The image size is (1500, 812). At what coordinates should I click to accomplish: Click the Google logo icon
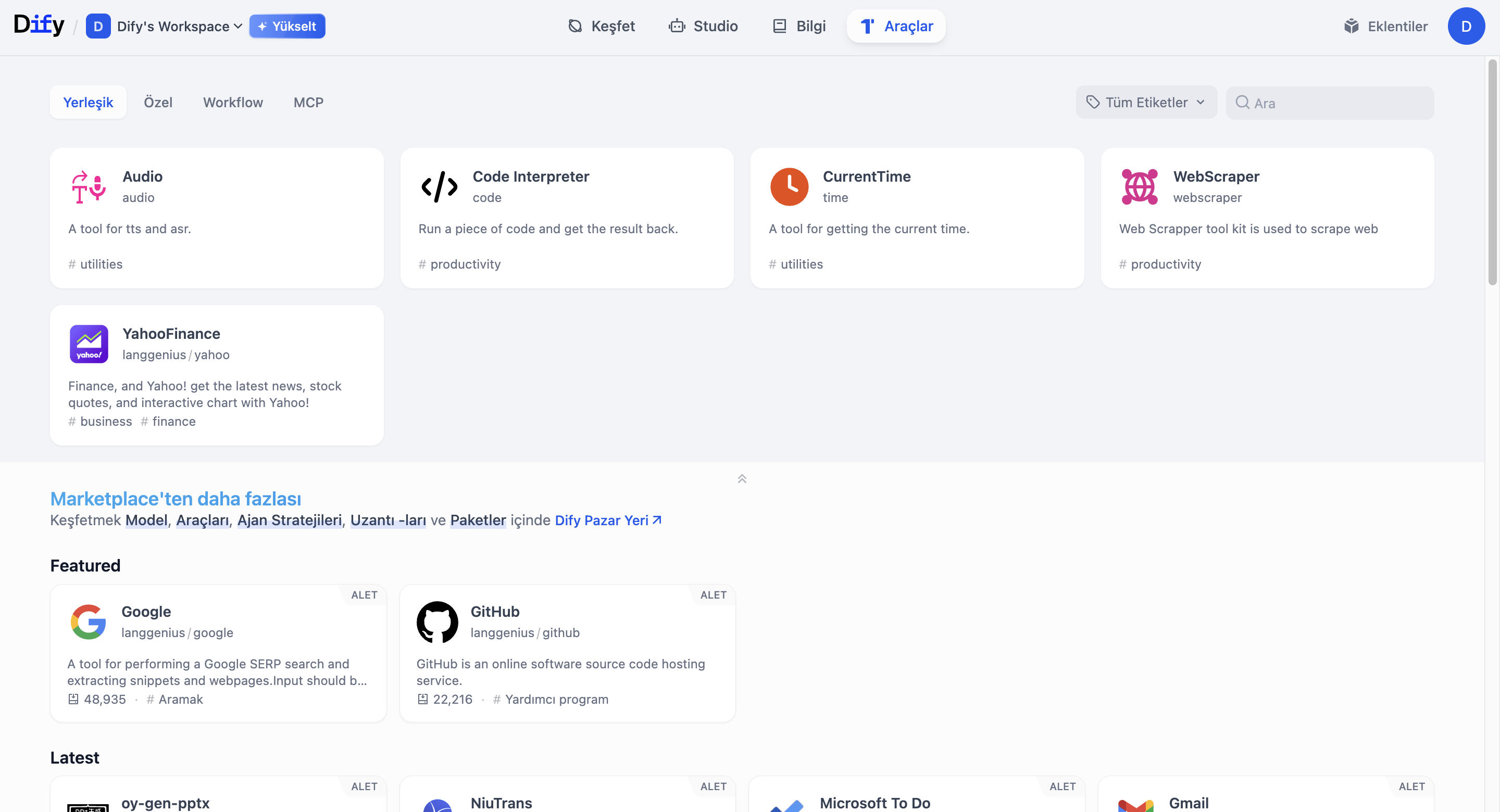[88, 621]
